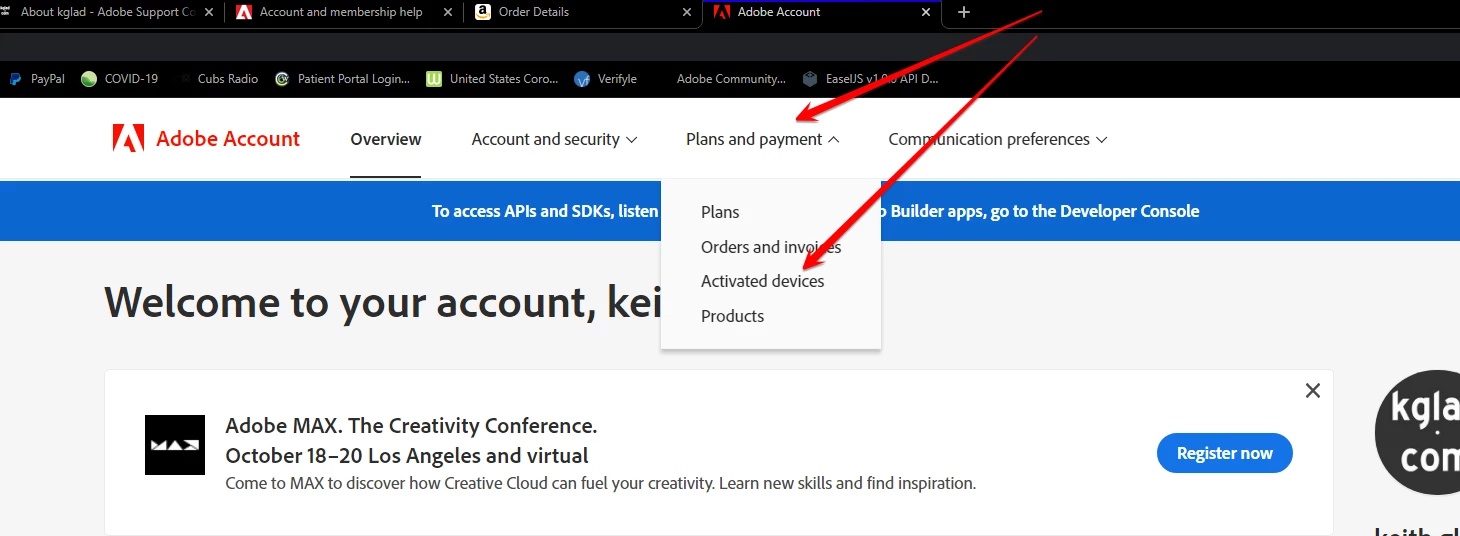This screenshot has height=536, width=1460.
Task: Open the Verifyle bookmark
Action: [606, 79]
